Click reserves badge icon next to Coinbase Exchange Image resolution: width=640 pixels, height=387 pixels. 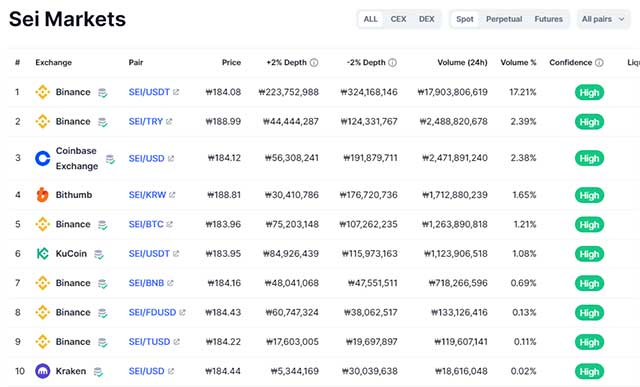point(110,159)
